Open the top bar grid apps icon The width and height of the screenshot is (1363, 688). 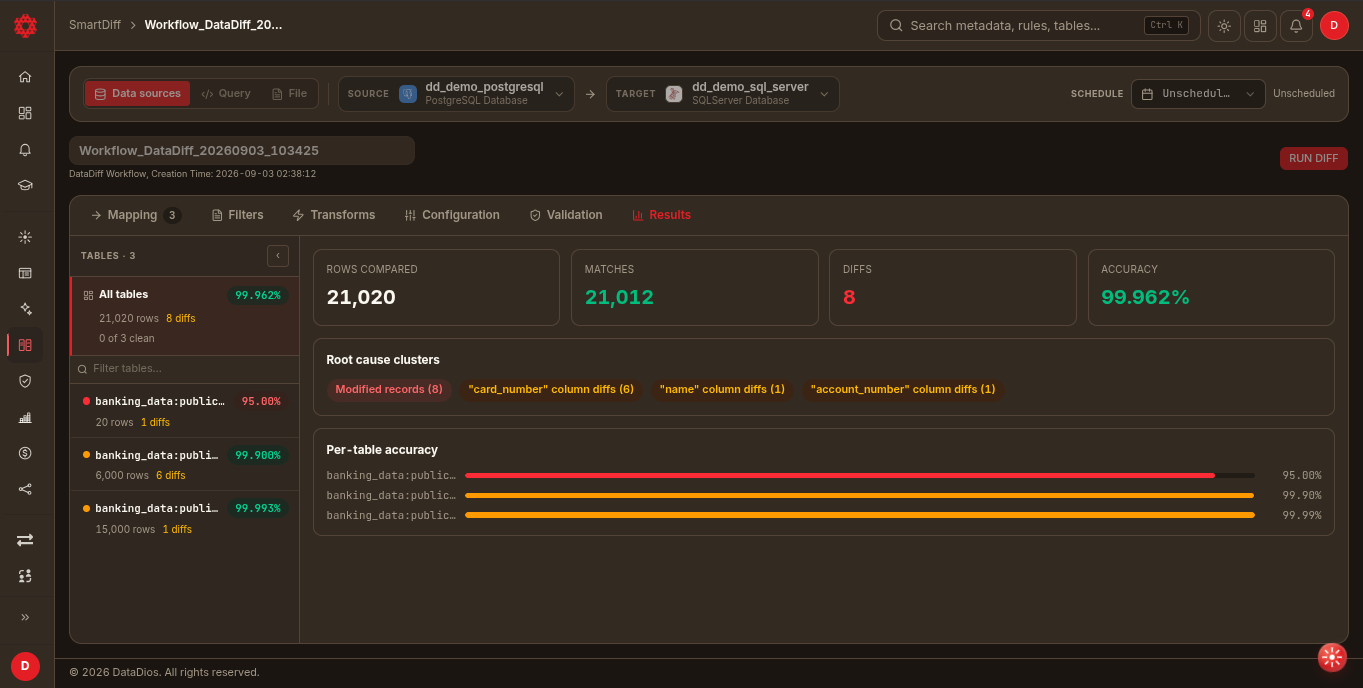pyautogui.click(x=1260, y=26)
